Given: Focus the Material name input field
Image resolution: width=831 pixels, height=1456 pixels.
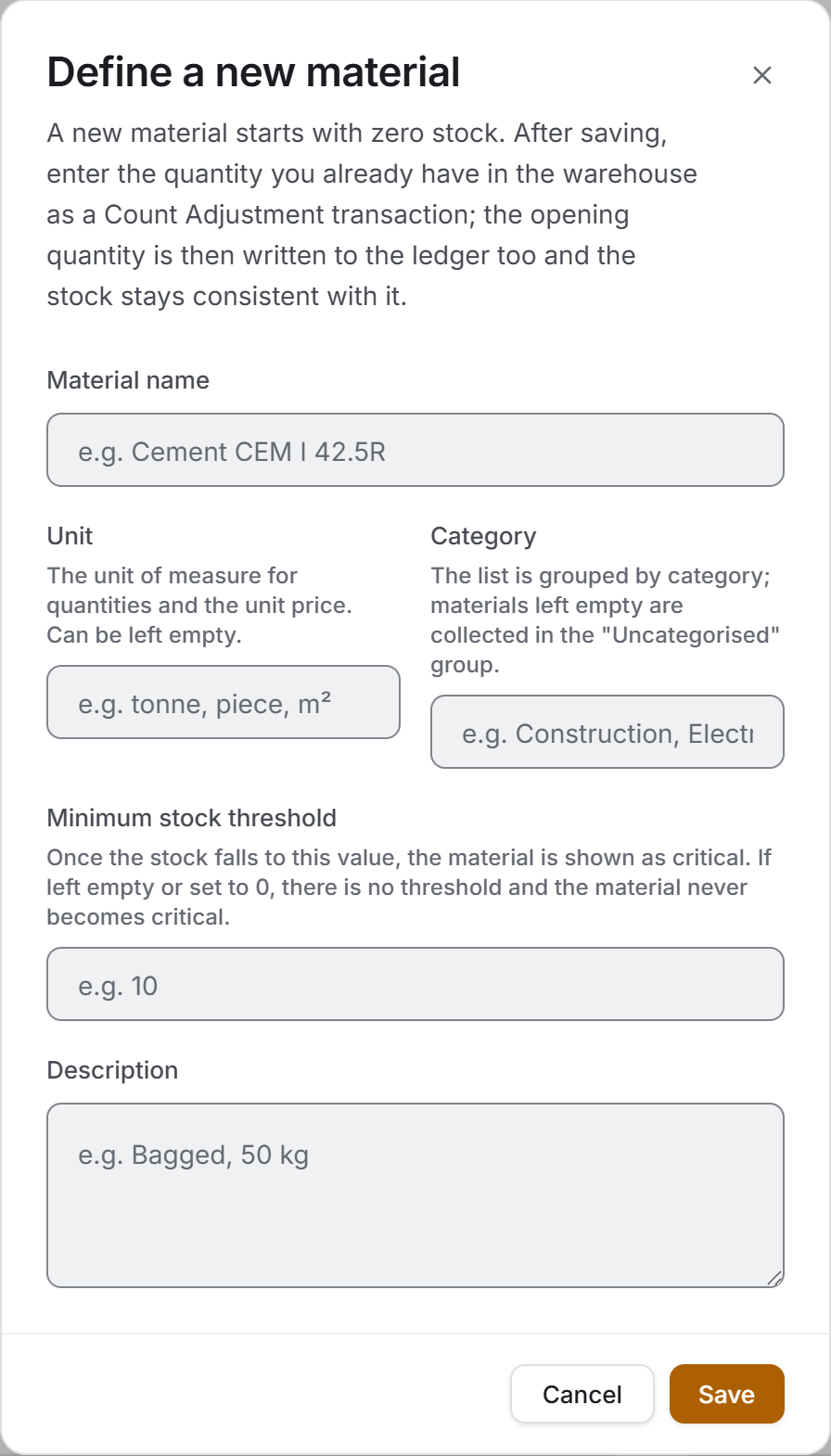Looking at the screenshot, I should 415,450.
